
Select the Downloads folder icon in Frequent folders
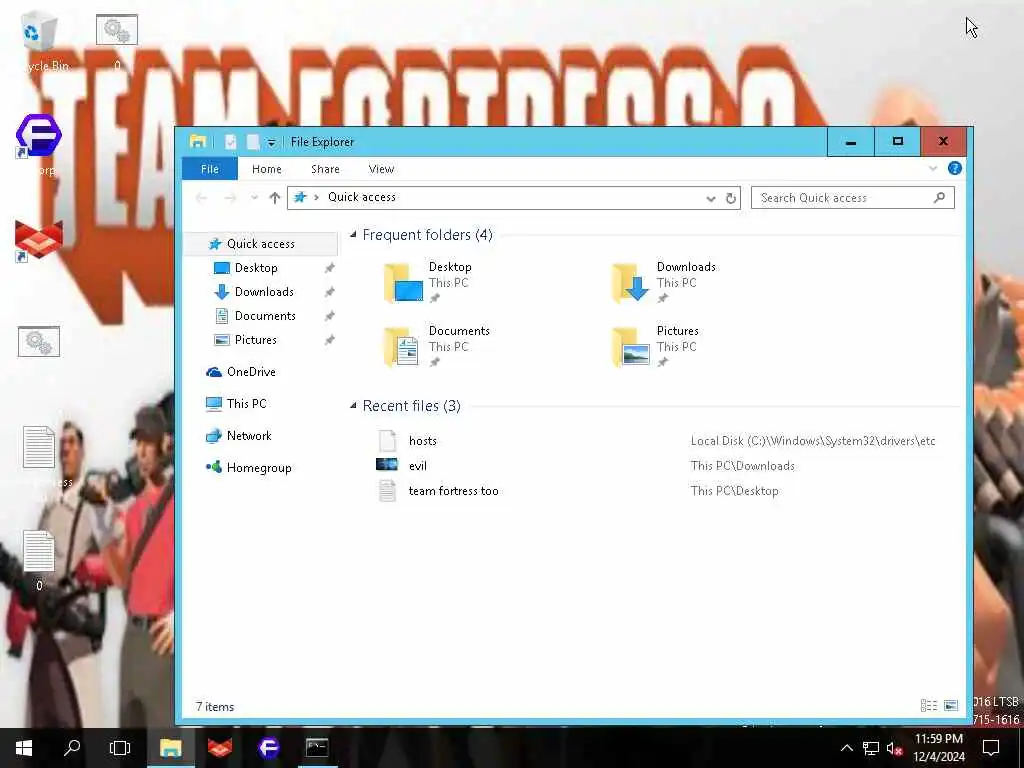tap(631, 282)
